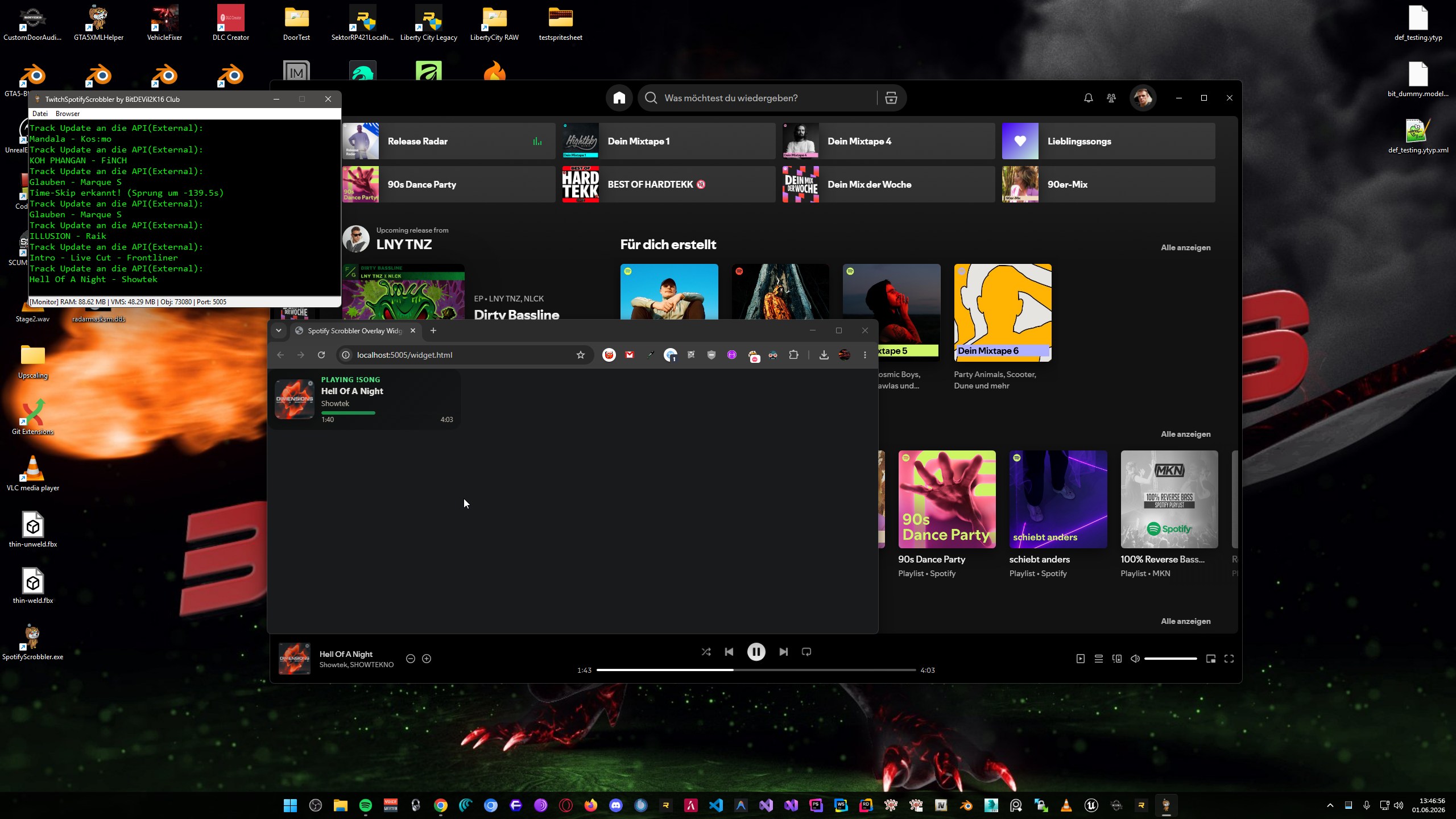
Task: Open Spotify profile avatar menu
Action: point(1143,98)
